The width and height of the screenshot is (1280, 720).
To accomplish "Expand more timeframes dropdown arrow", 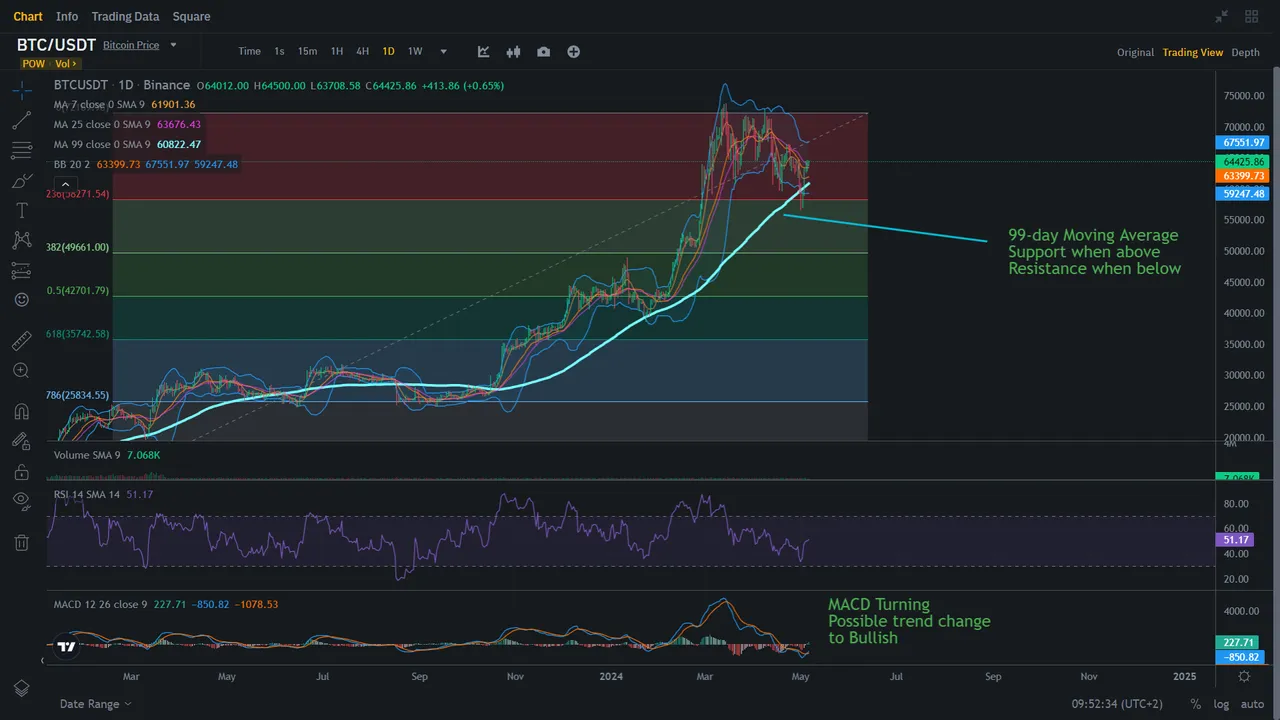I will click(x=444, y=51).
